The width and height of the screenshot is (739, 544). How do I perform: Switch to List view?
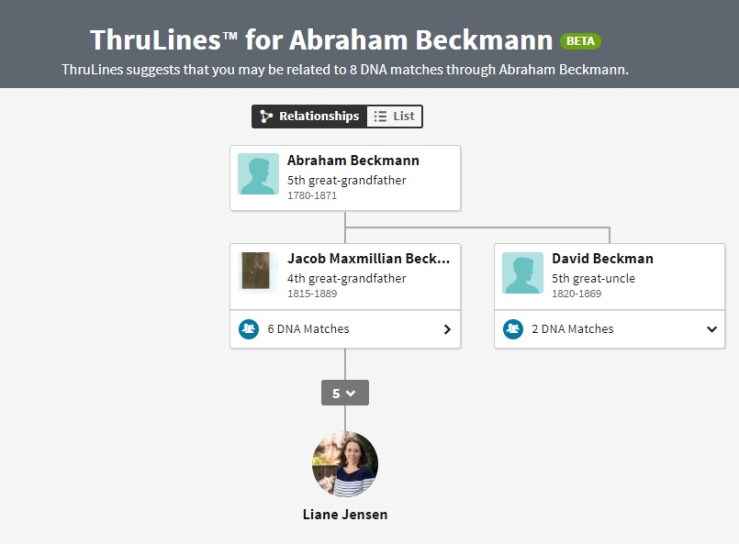click(395, 117)
